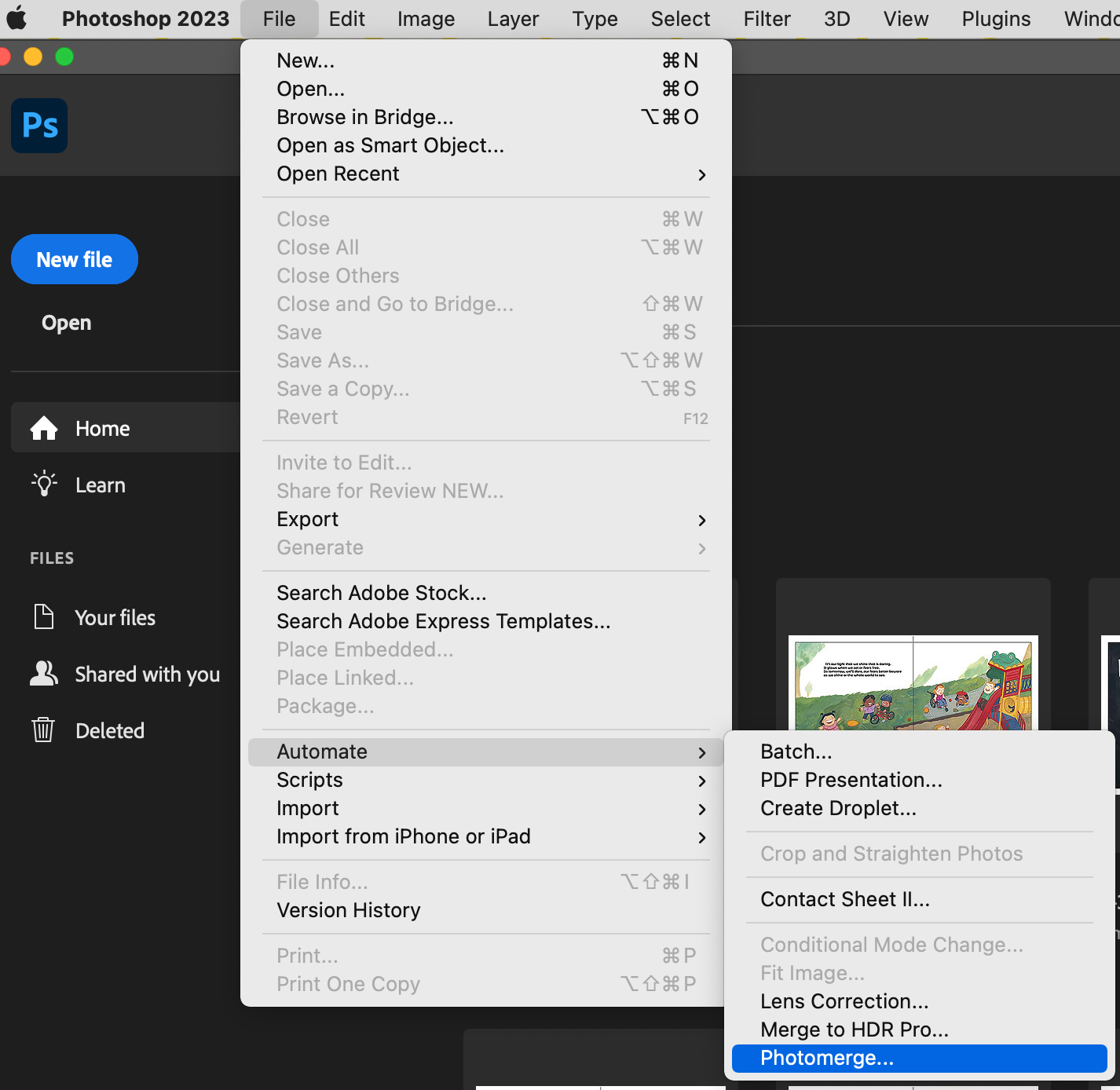Select Search Adobe Stock...
Viewport: 1120px width, 1090px height.
486,593
